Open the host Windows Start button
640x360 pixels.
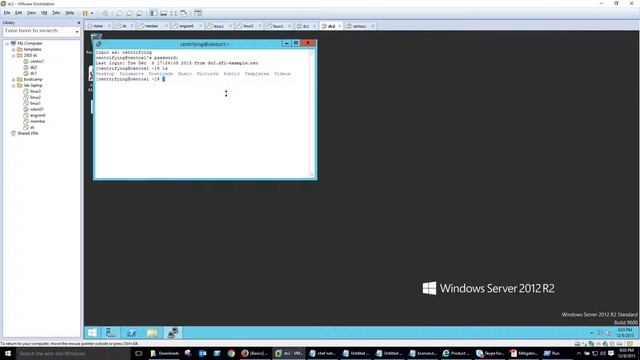(8, 353)
